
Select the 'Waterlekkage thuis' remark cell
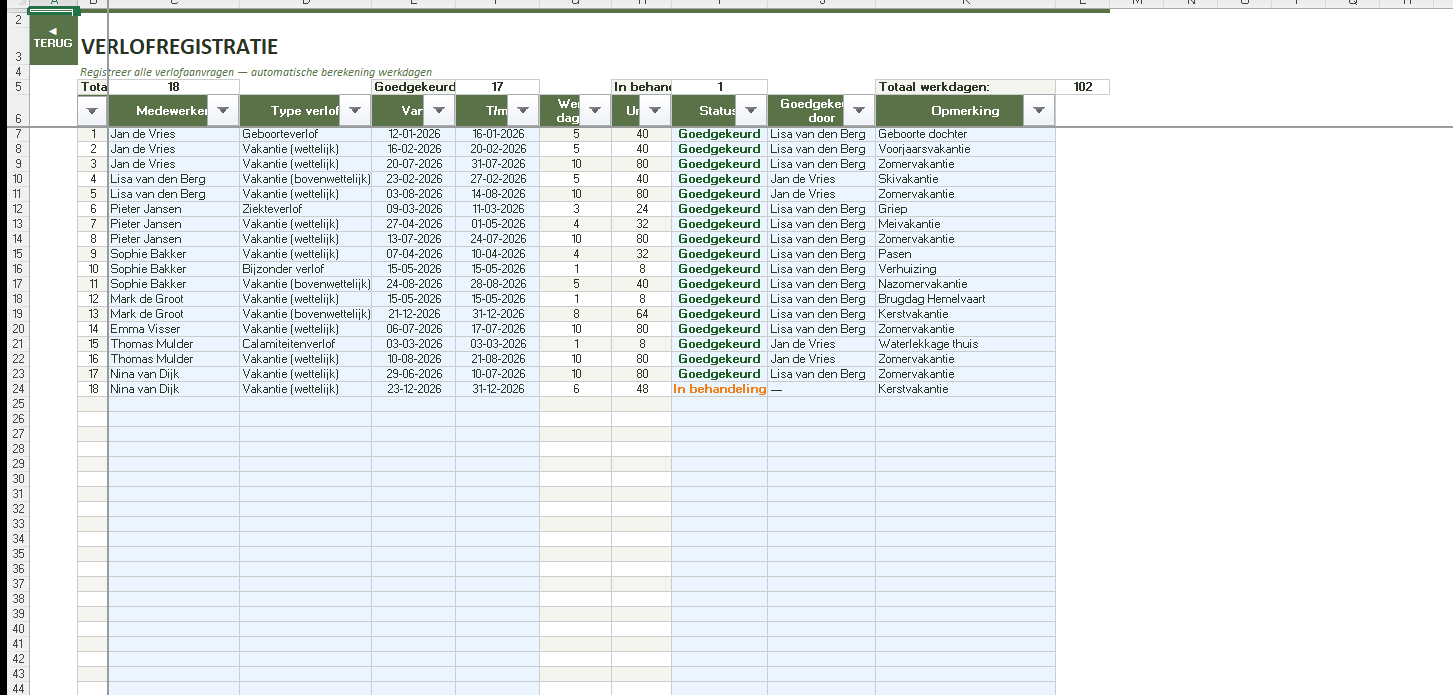tap(964, 344)
